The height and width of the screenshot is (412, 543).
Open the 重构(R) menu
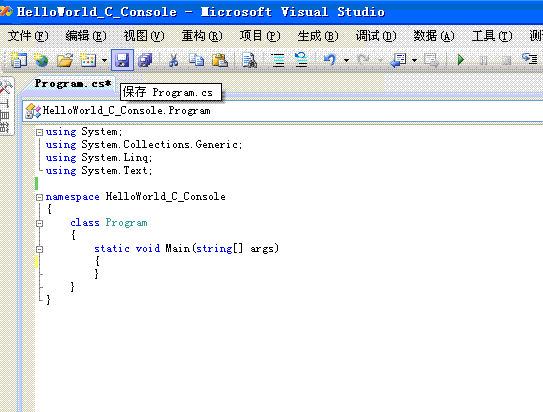click(x=202, y=36)
